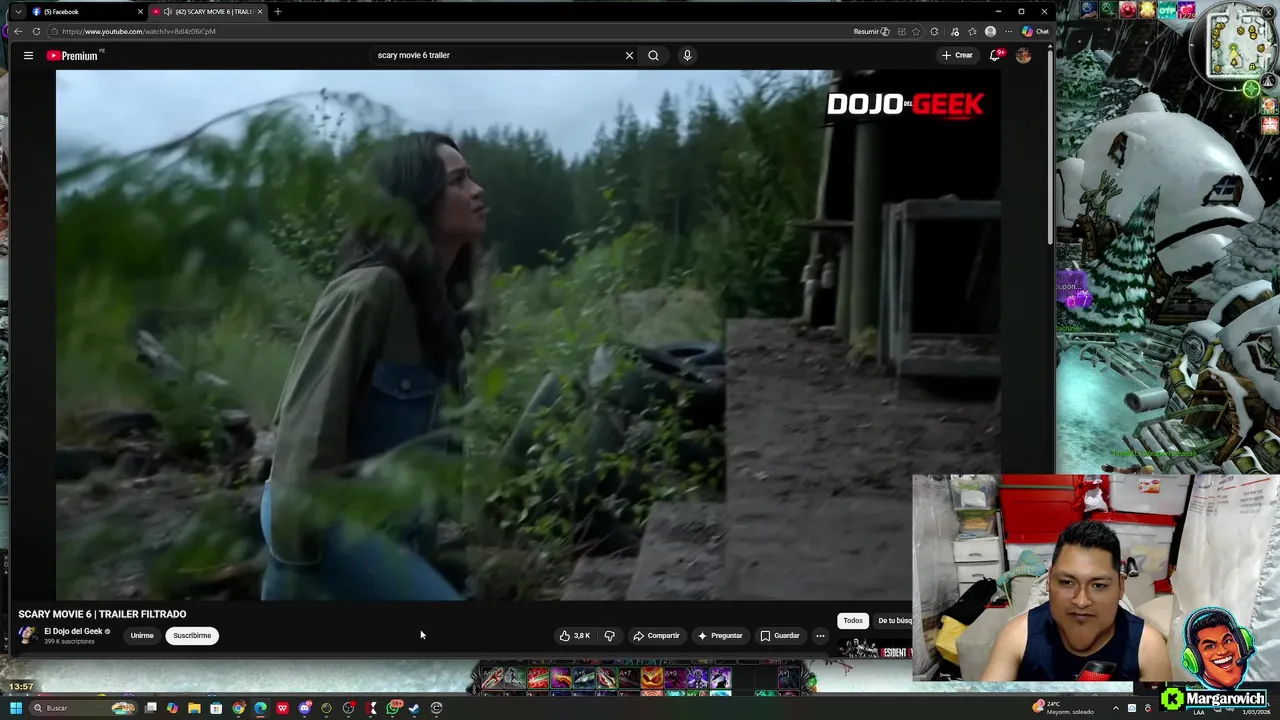Click the browser address bar URL
The height and width of the screenshot is (720, 1280).
click(138, 31)
